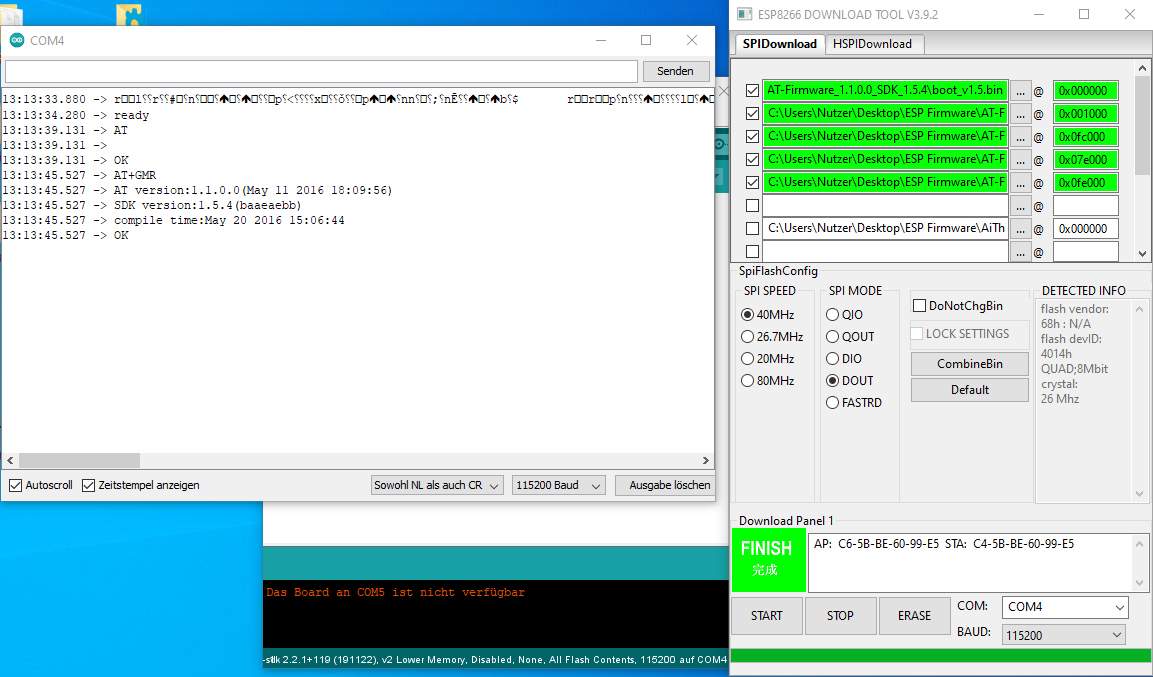Screen dimensions: 1153x677
Task: Switch to the SPIDownload tab
Action: coord(779,44)
